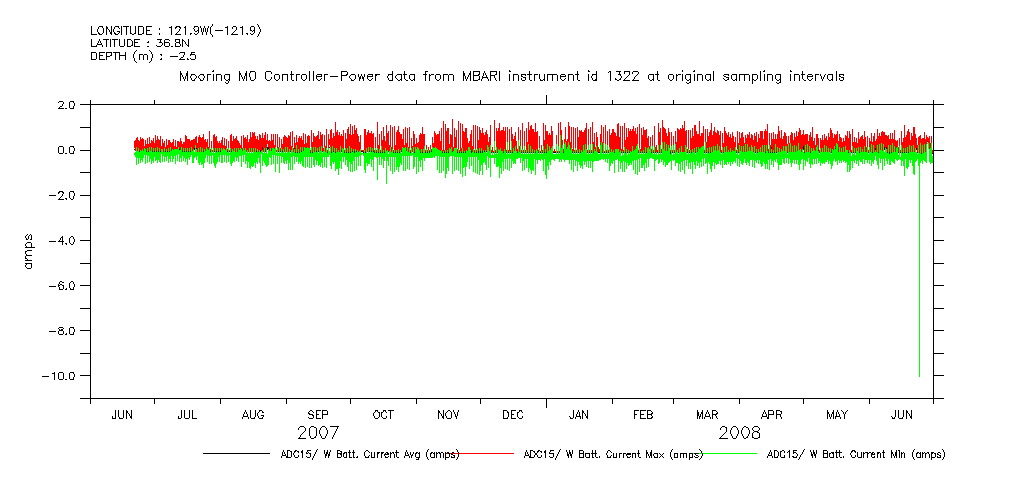Click the 2007 year label

pos(318,433)
